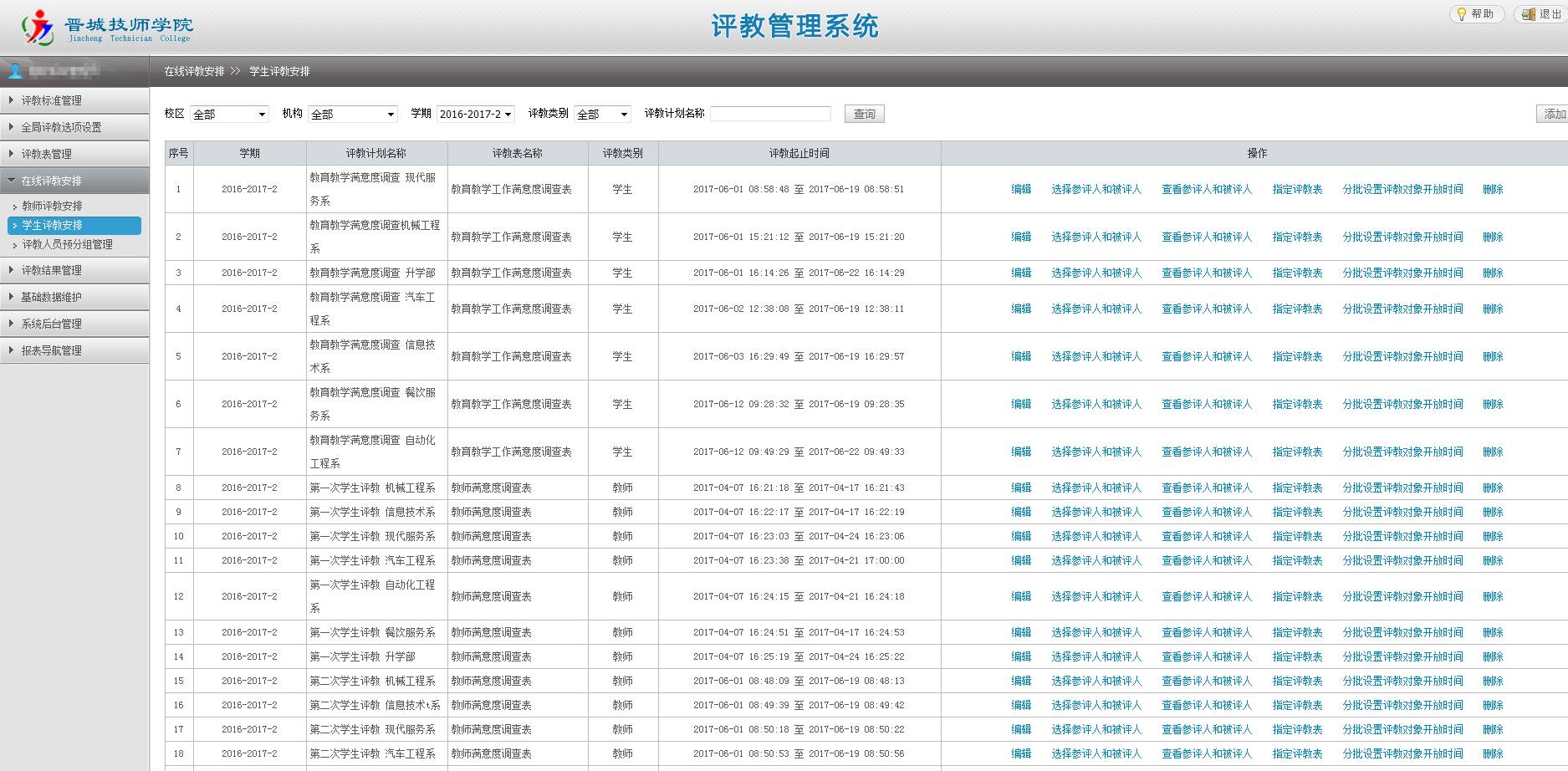Click 查看参评人和被评人 for row 11
The image size is (1568, 771).
(1207, 560)
